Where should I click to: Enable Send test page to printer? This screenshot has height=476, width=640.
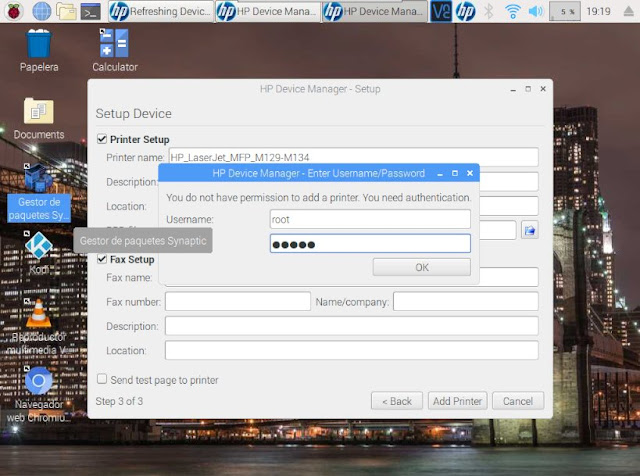pyautogui.click(x=102, y=379)
